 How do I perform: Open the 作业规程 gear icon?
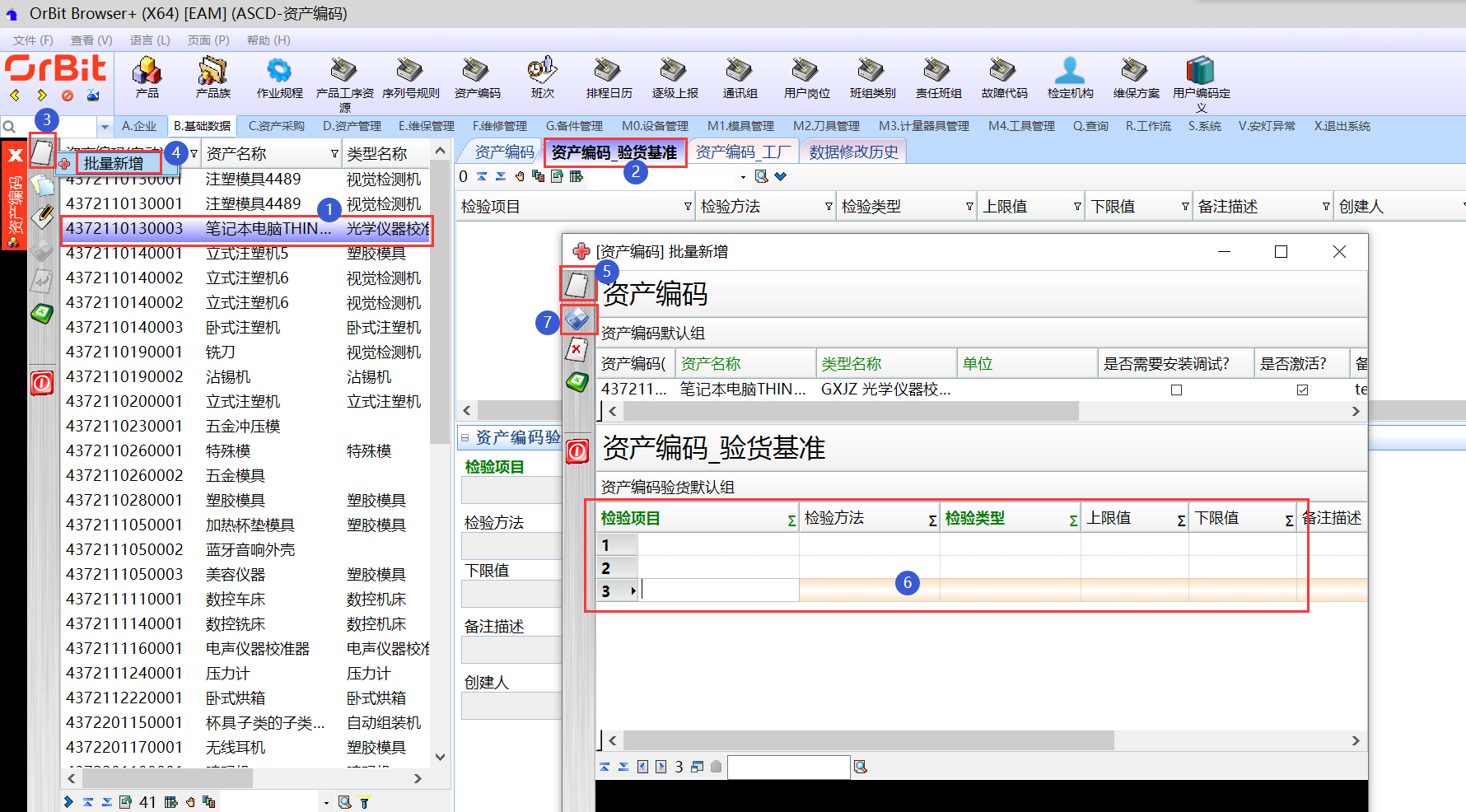[x=279, y=71]
